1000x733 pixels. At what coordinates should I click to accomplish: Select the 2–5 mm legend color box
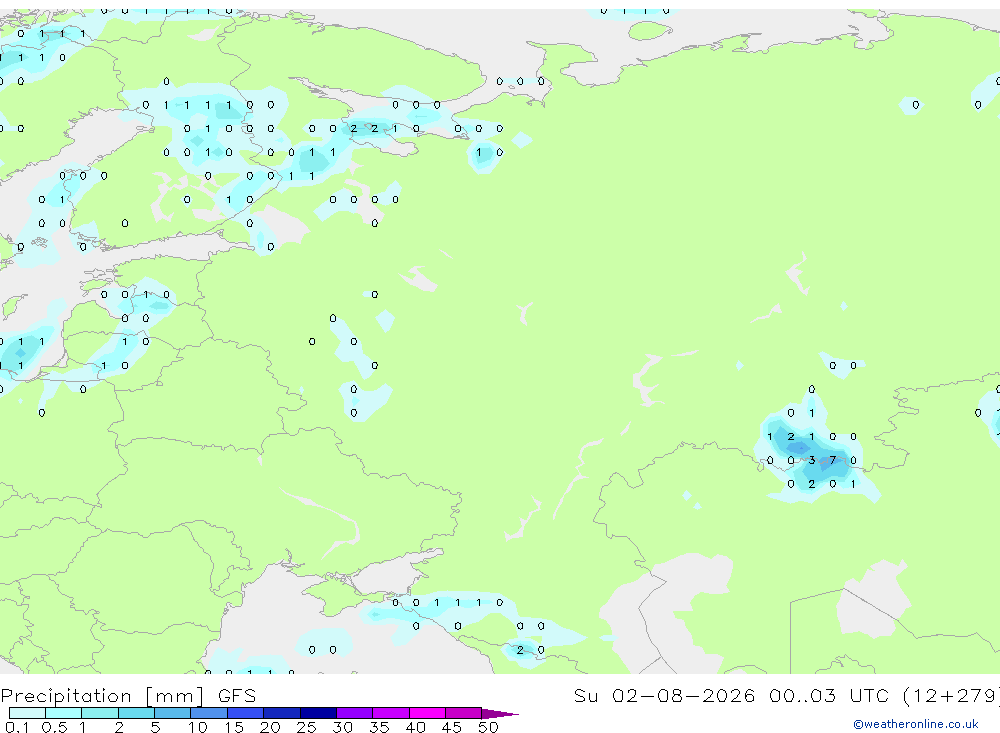[136, 713]
